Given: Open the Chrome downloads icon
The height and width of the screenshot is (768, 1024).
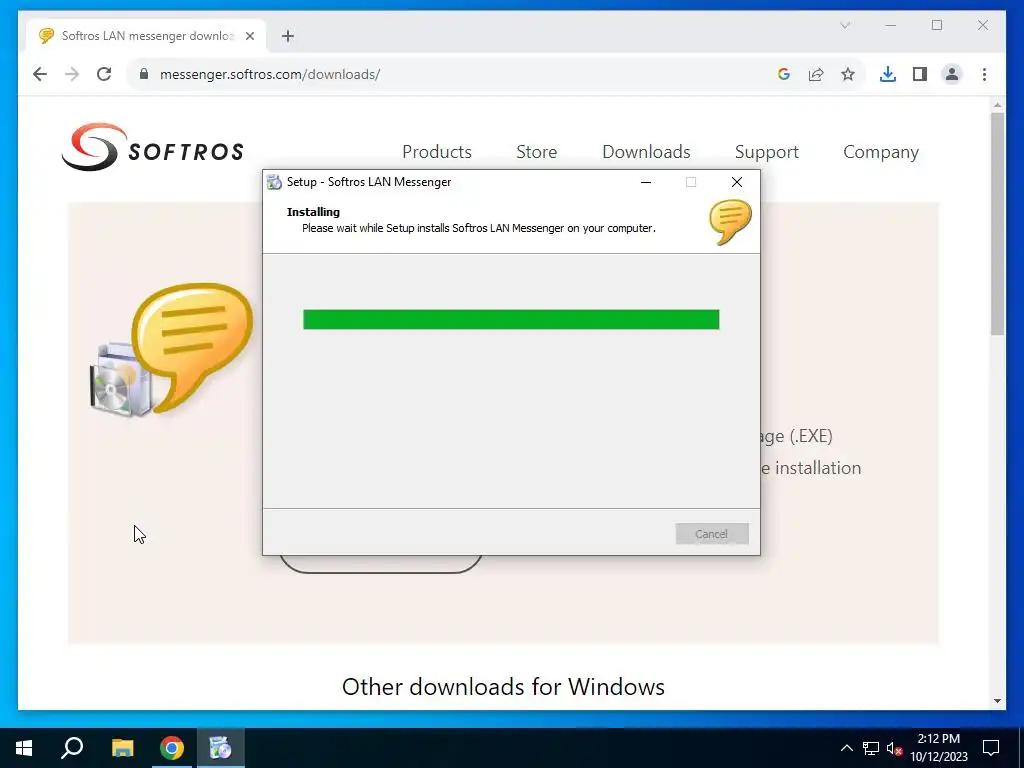Looking at the screenshot, I should (888, 74).
